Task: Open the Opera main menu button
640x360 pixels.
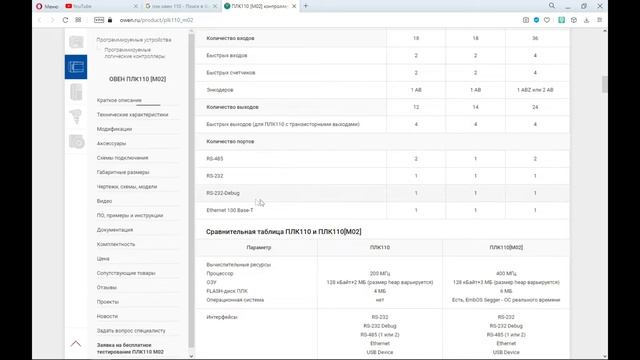Action: 47,6
